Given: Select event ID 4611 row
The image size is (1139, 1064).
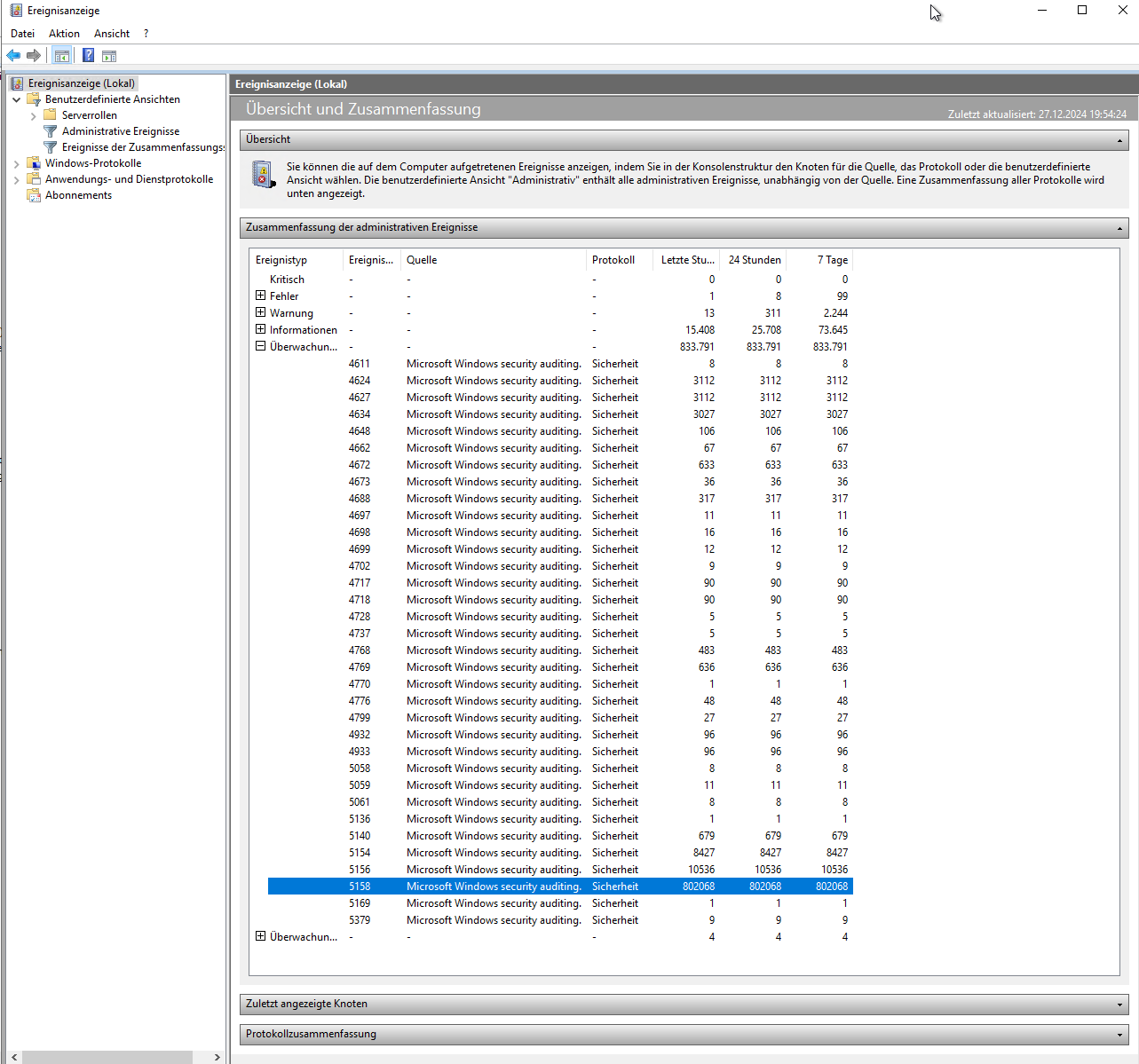Looking at the screenshot, I should (560, 363).
